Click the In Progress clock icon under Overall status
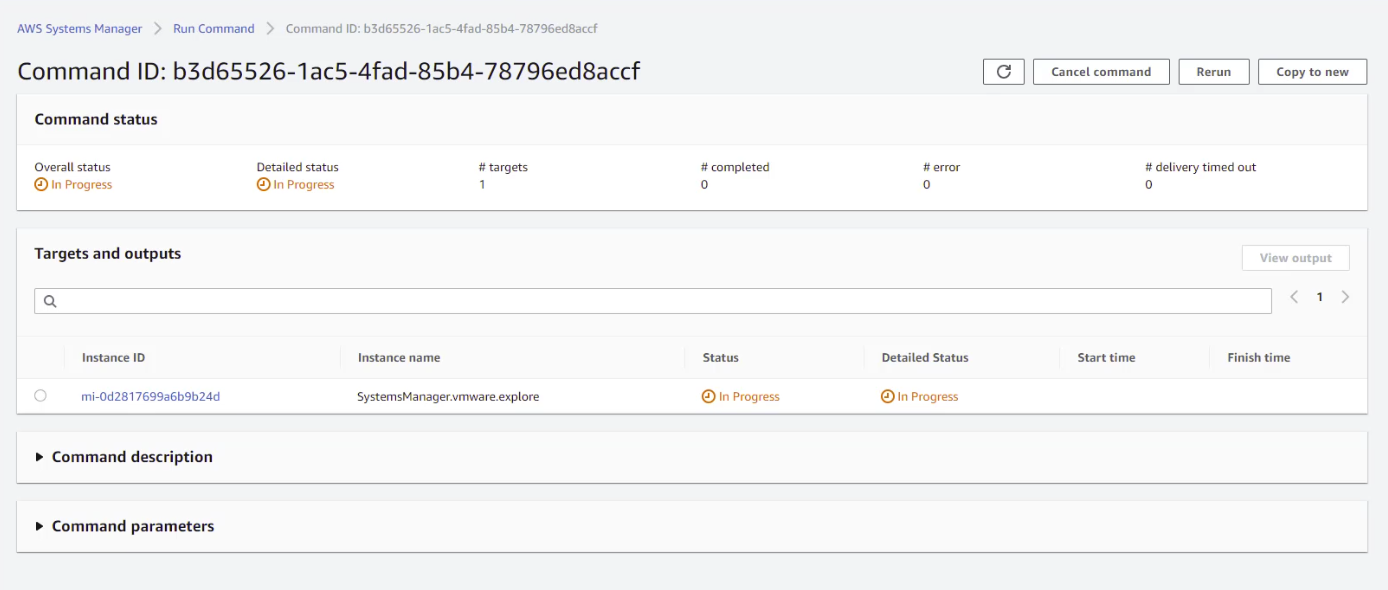The height and width of the screenshot is (590, 1388). [41, 184]
